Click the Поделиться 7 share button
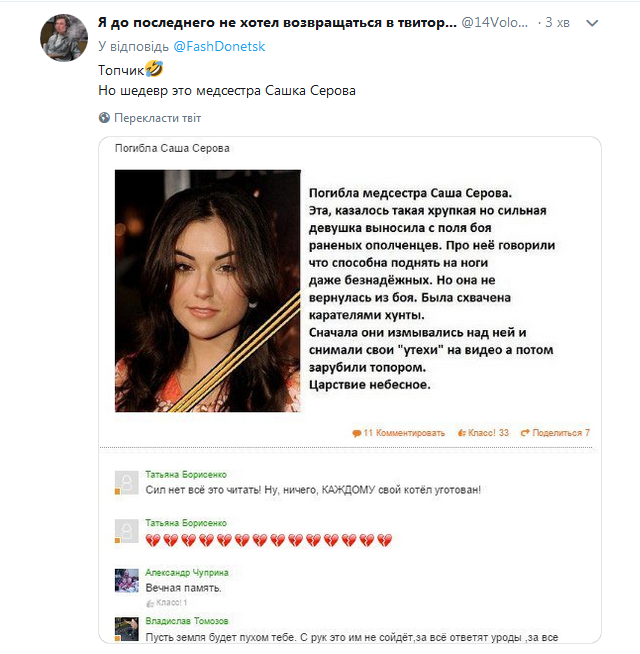 click(560, 433)
